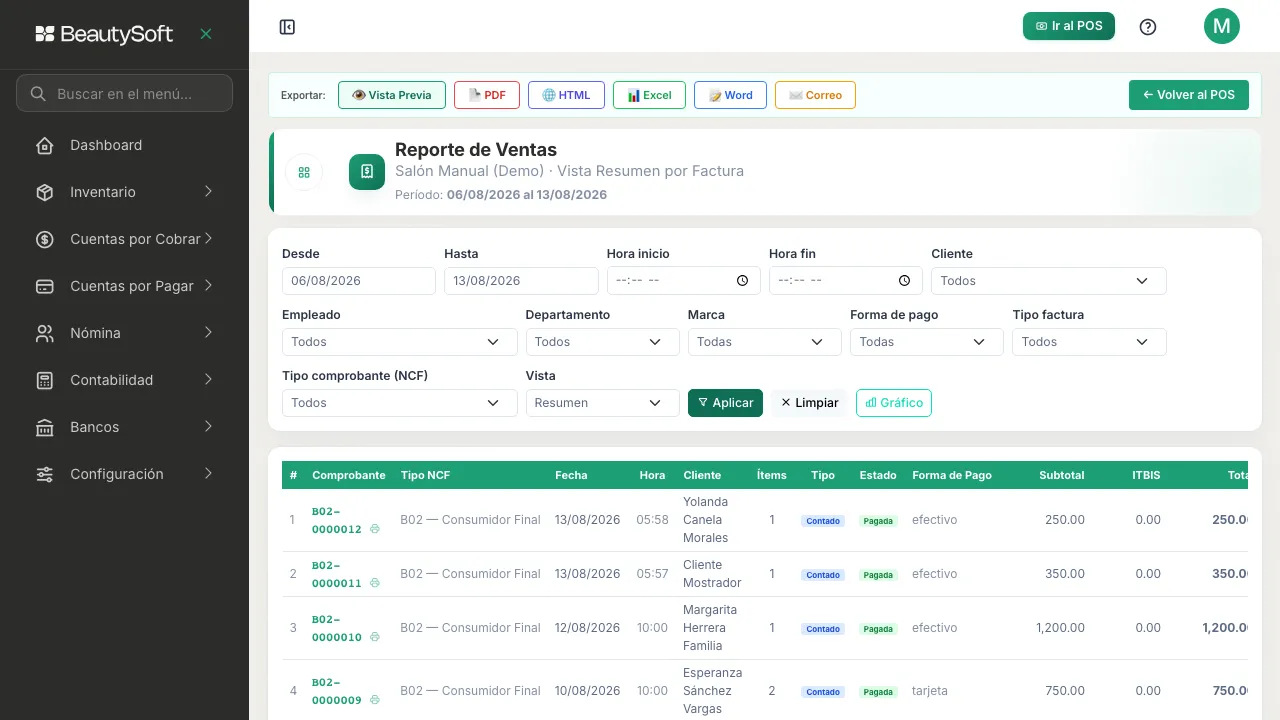
Task: Expand the Configuración submenu chevron
Action: [x=208, y=473]
